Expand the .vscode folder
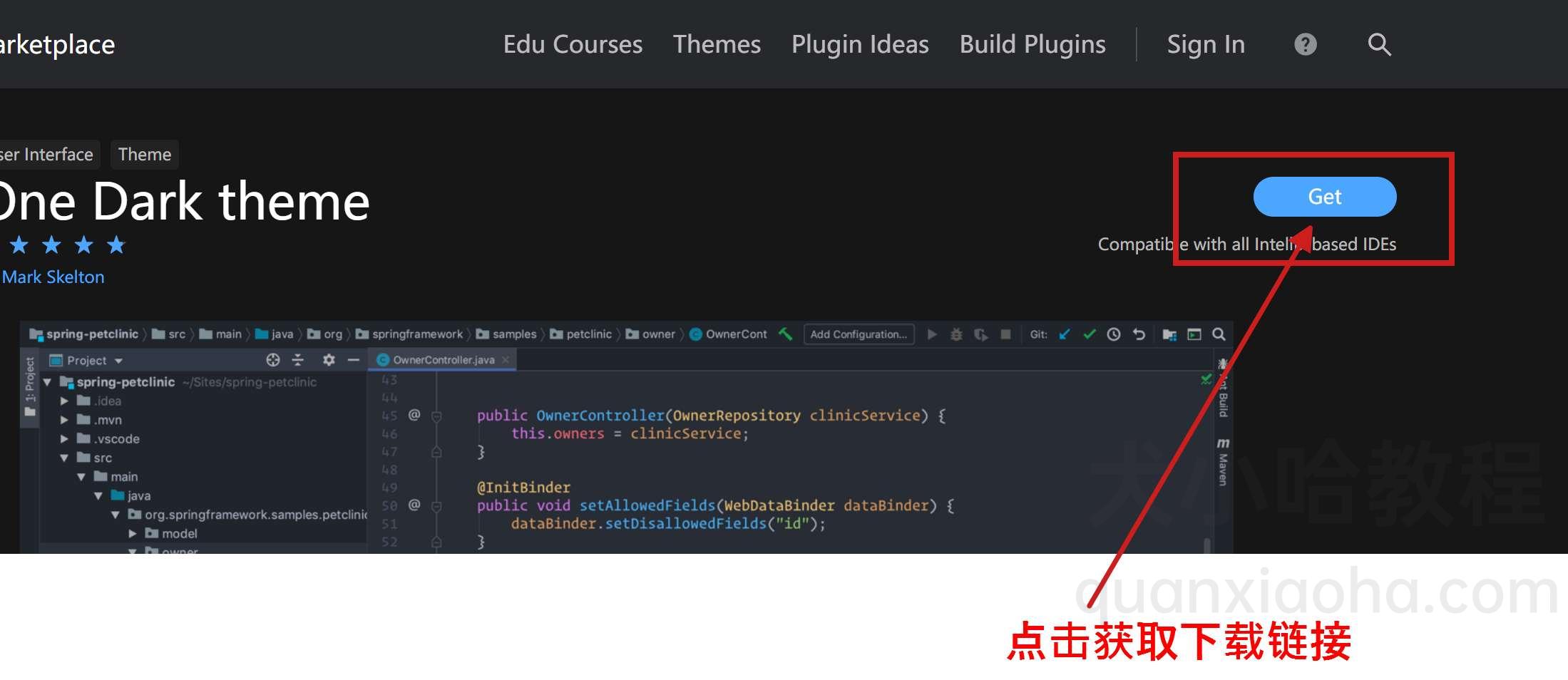The height and width of the screenshot is (680, 1568). tap(64, 438)
